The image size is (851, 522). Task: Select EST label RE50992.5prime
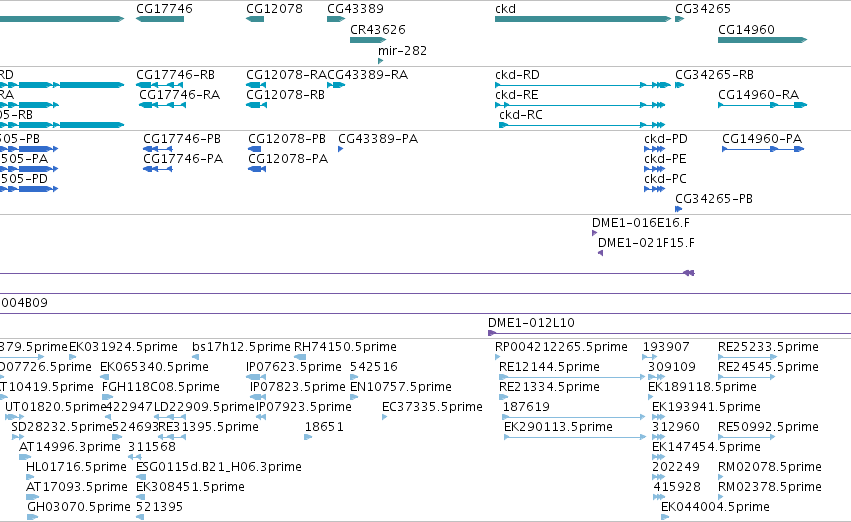pyautogui.click(x=769, y=426)
